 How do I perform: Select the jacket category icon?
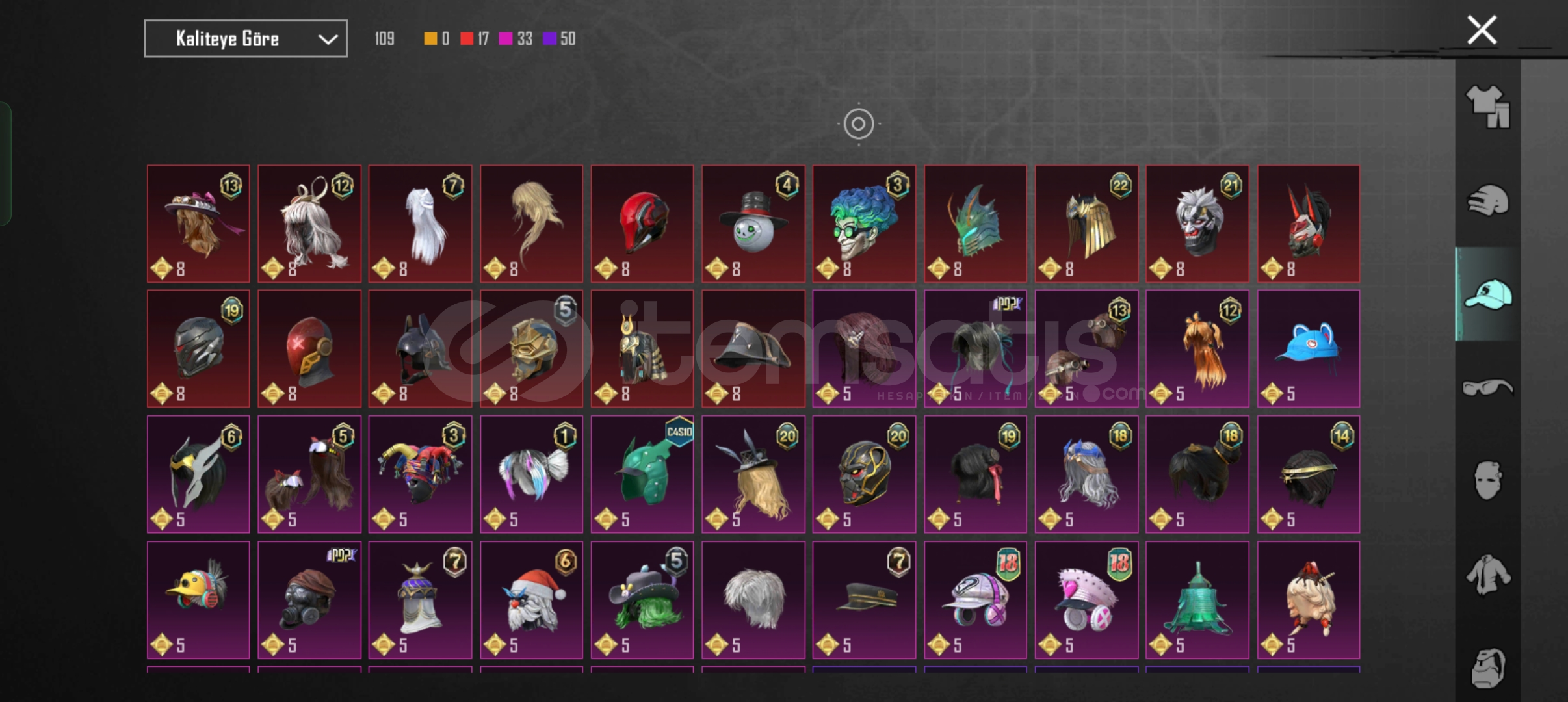tap(1487, 575)
